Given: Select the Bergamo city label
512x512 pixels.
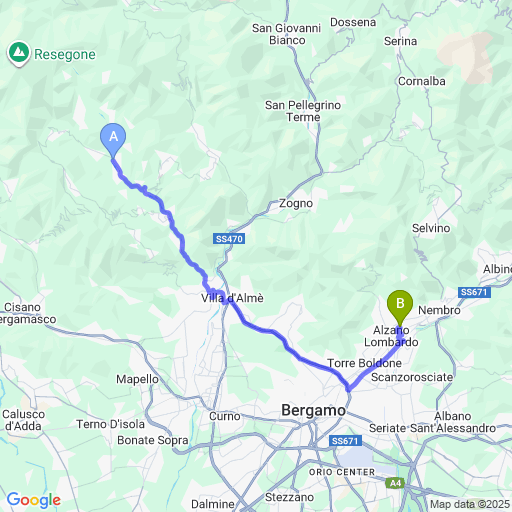Looking at the screenshot, I should (313, 411).
